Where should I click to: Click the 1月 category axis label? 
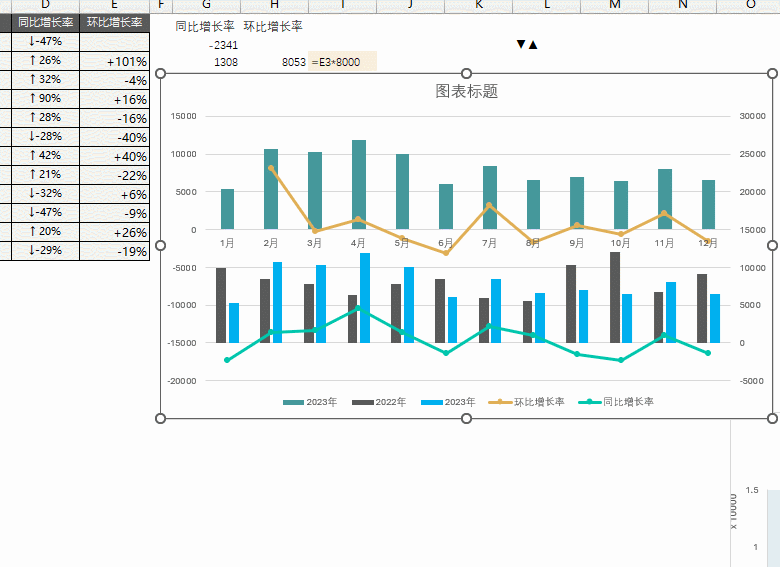[x=227, y=243]
